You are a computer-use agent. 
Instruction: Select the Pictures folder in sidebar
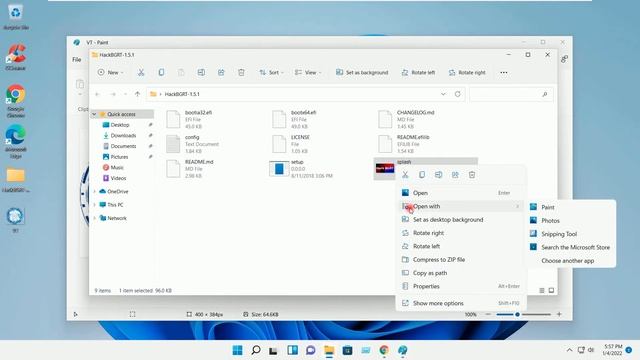119,157
